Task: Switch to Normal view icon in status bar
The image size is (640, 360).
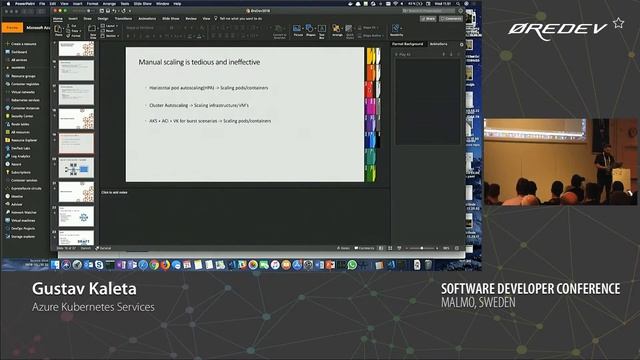Action: pos(381,248)
